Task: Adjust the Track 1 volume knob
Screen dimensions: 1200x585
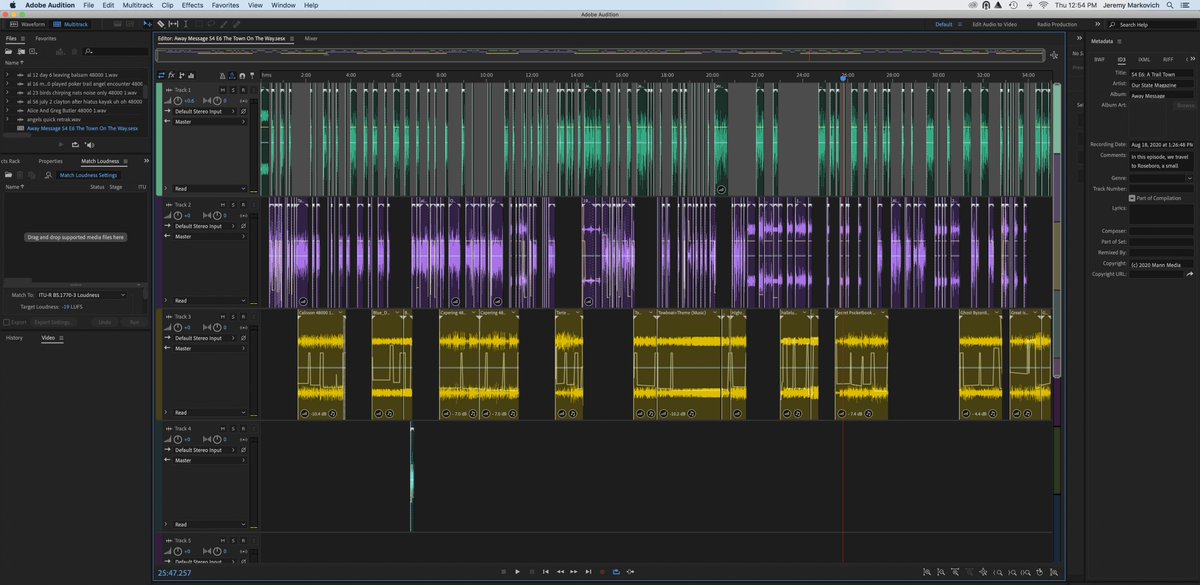Action: pos(178,100)
